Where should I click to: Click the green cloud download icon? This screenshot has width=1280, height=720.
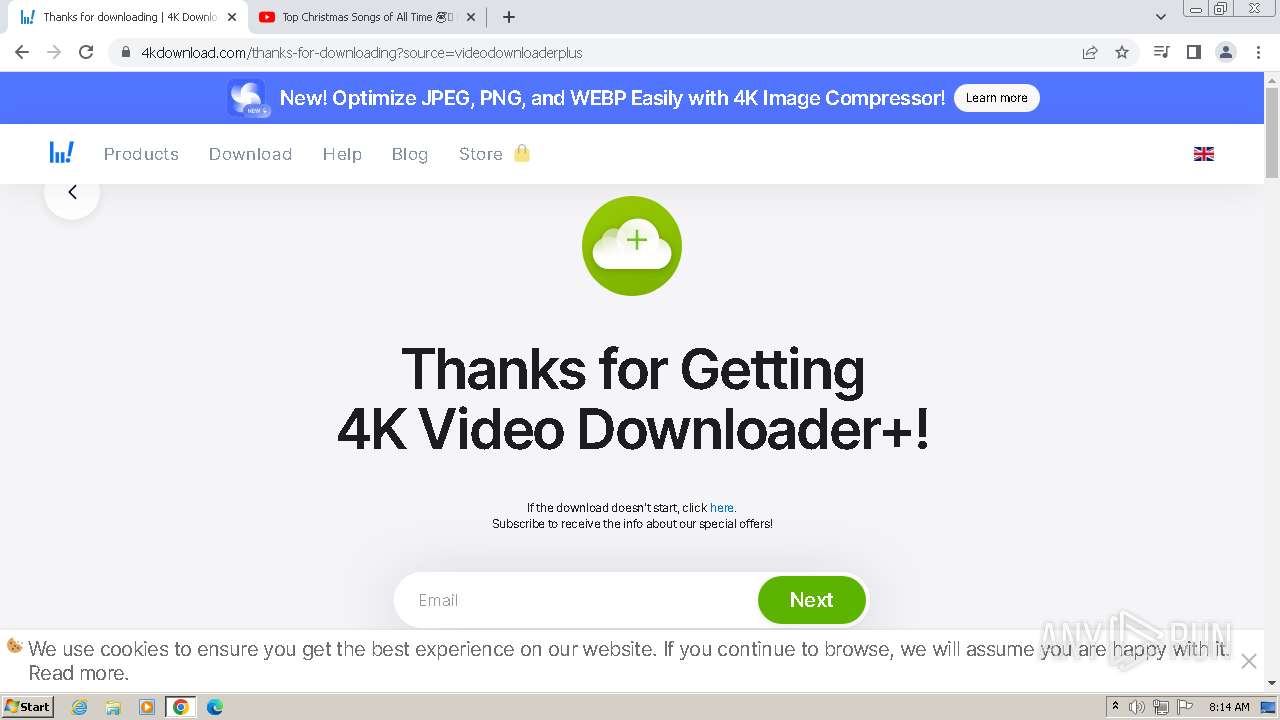632,246
